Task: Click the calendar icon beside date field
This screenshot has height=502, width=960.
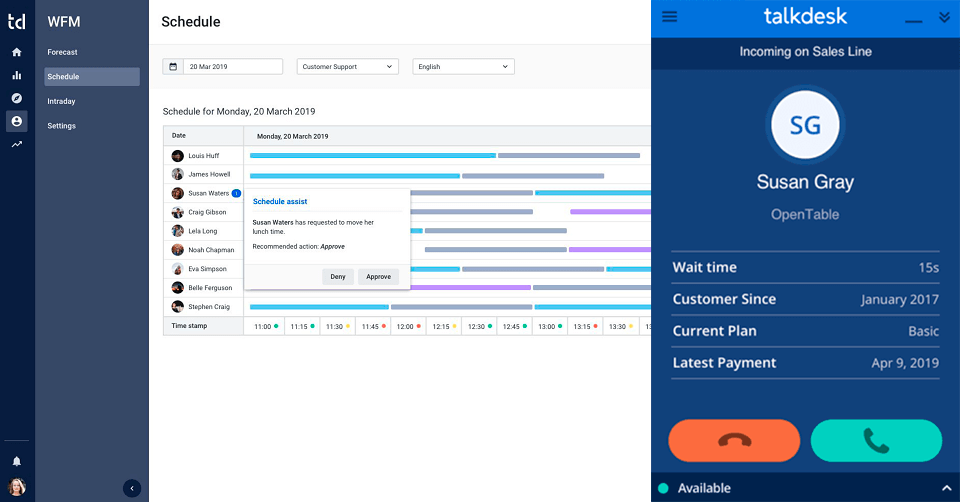Action: (173, 67)
